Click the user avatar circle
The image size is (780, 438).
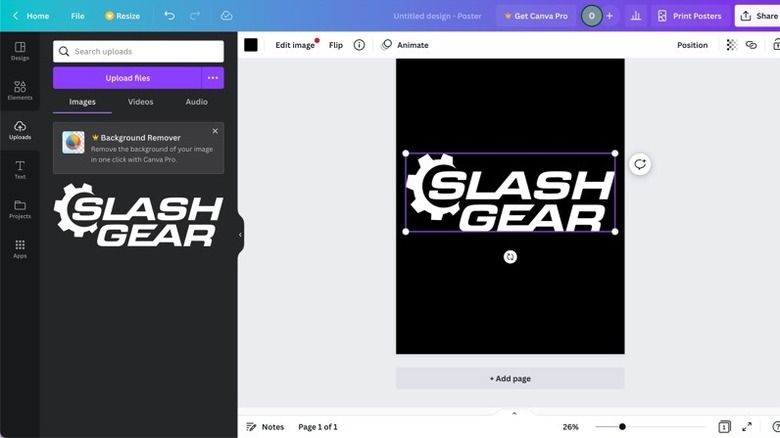point(591,16)
